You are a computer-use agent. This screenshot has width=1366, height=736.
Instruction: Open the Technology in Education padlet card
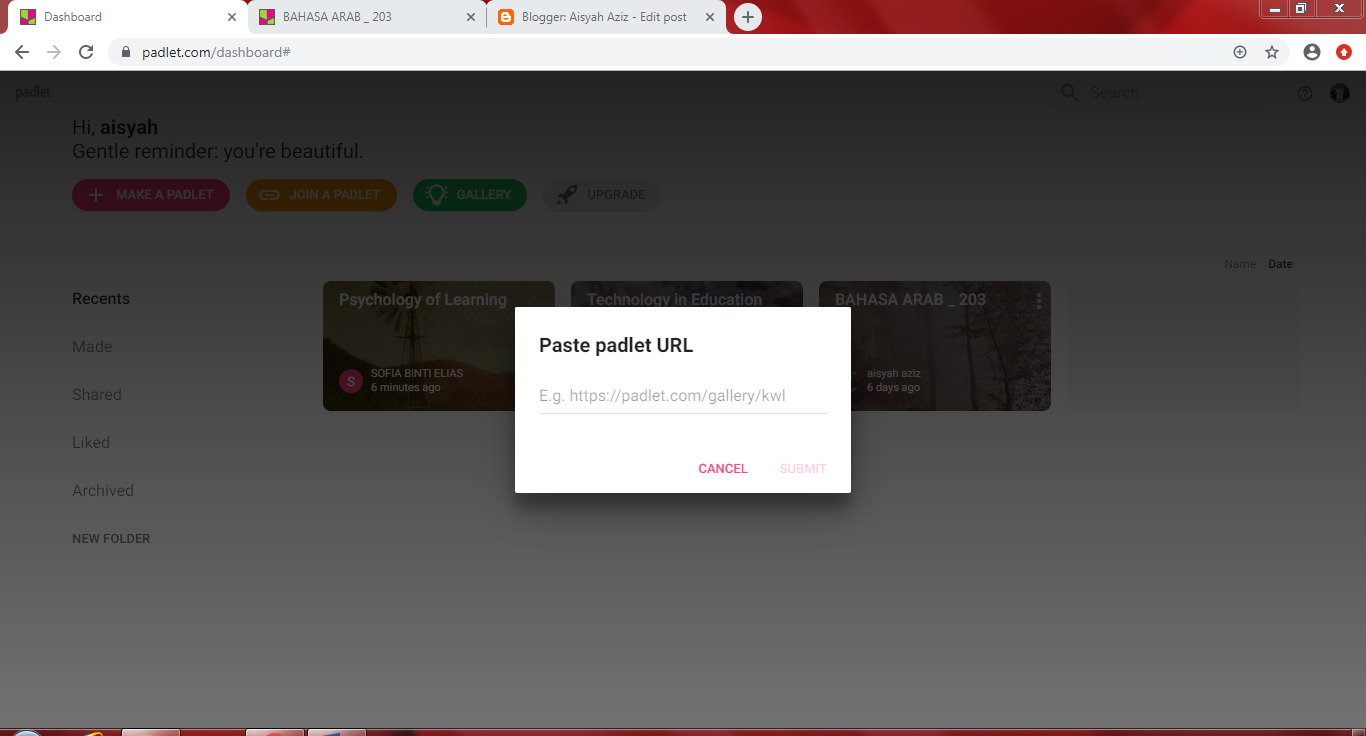(x=687, y=293)
